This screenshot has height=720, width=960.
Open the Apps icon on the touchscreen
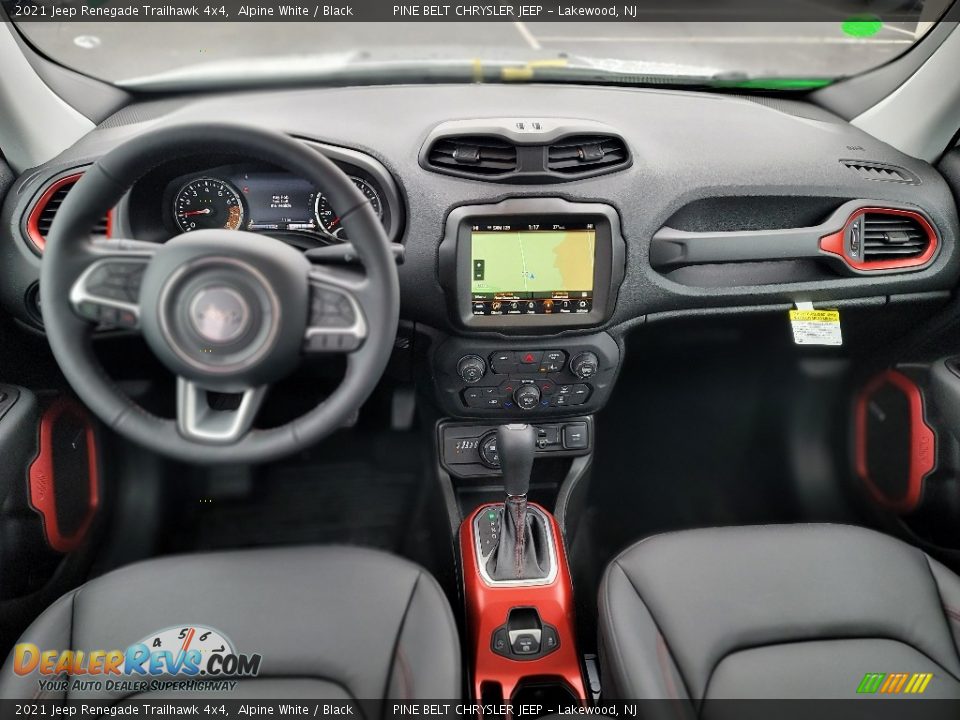pos(531,306)
